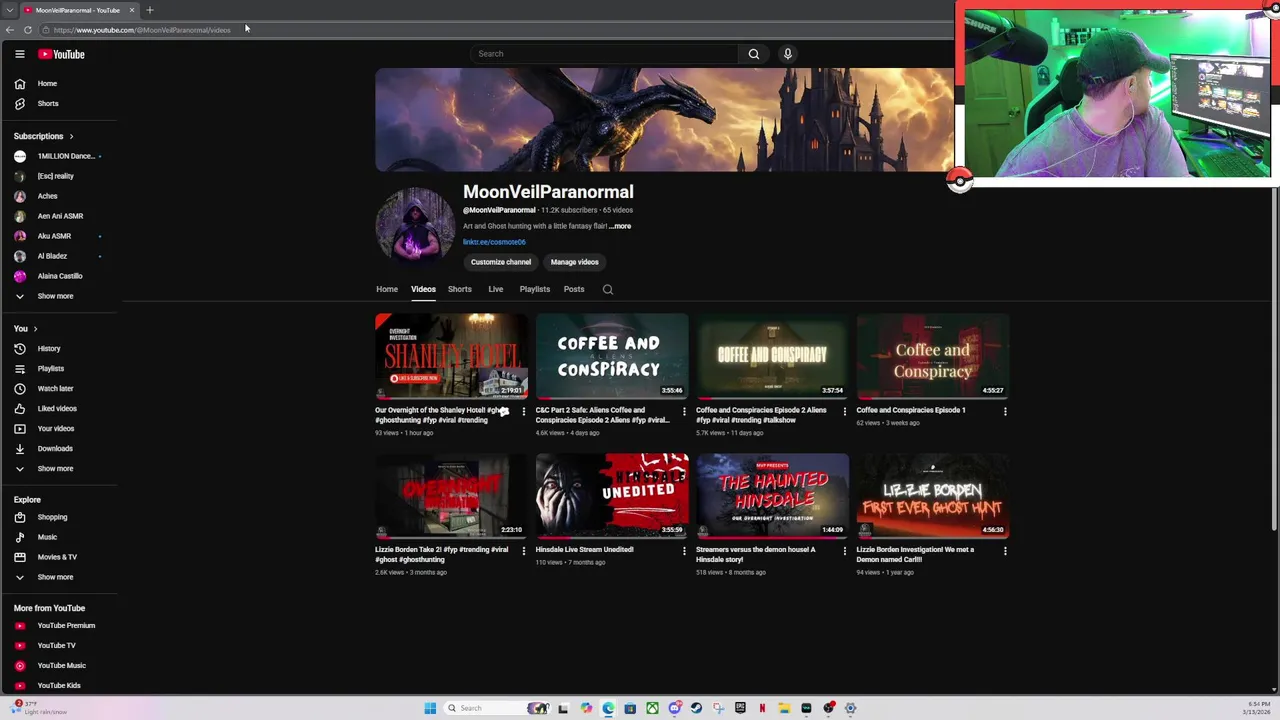
Task: Open linktr.ee/cosmote06 link
Action: (x=494, y=242)
